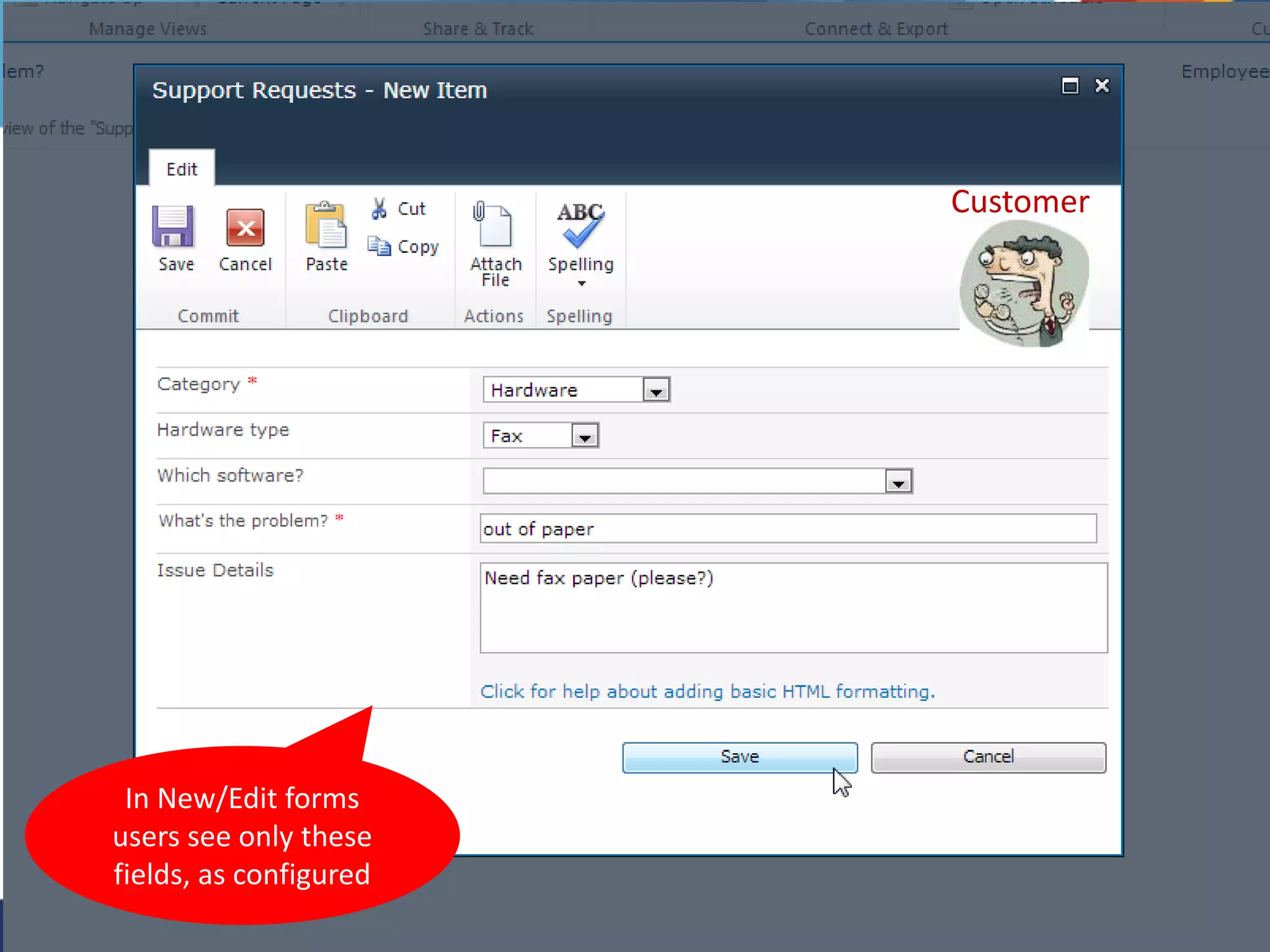Screen dimensions: 1270x952
Task: Click the Actions group label
Action: click(x=494, y=316)
